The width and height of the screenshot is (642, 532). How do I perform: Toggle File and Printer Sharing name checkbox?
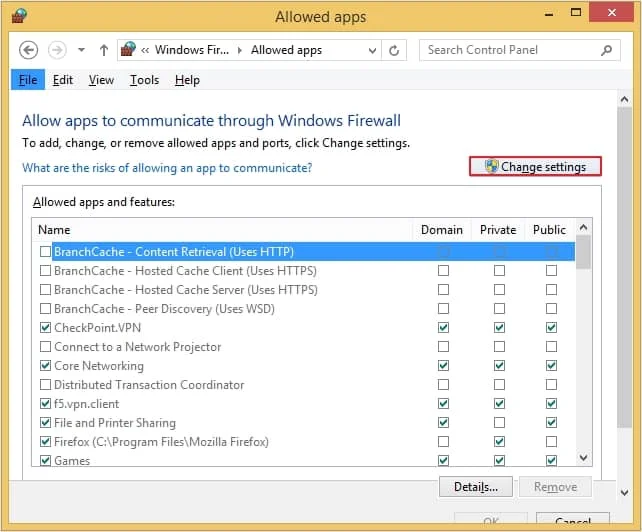[45, 422]
